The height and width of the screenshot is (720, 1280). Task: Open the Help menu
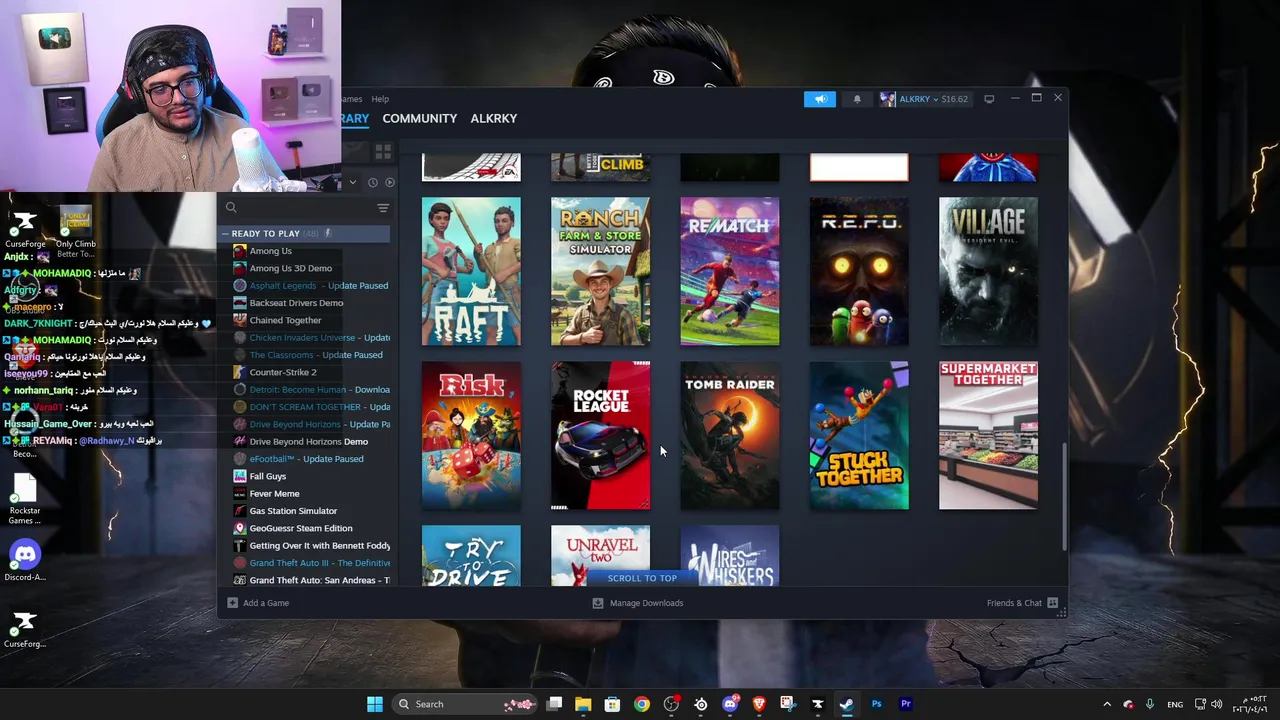click(380, 99)
